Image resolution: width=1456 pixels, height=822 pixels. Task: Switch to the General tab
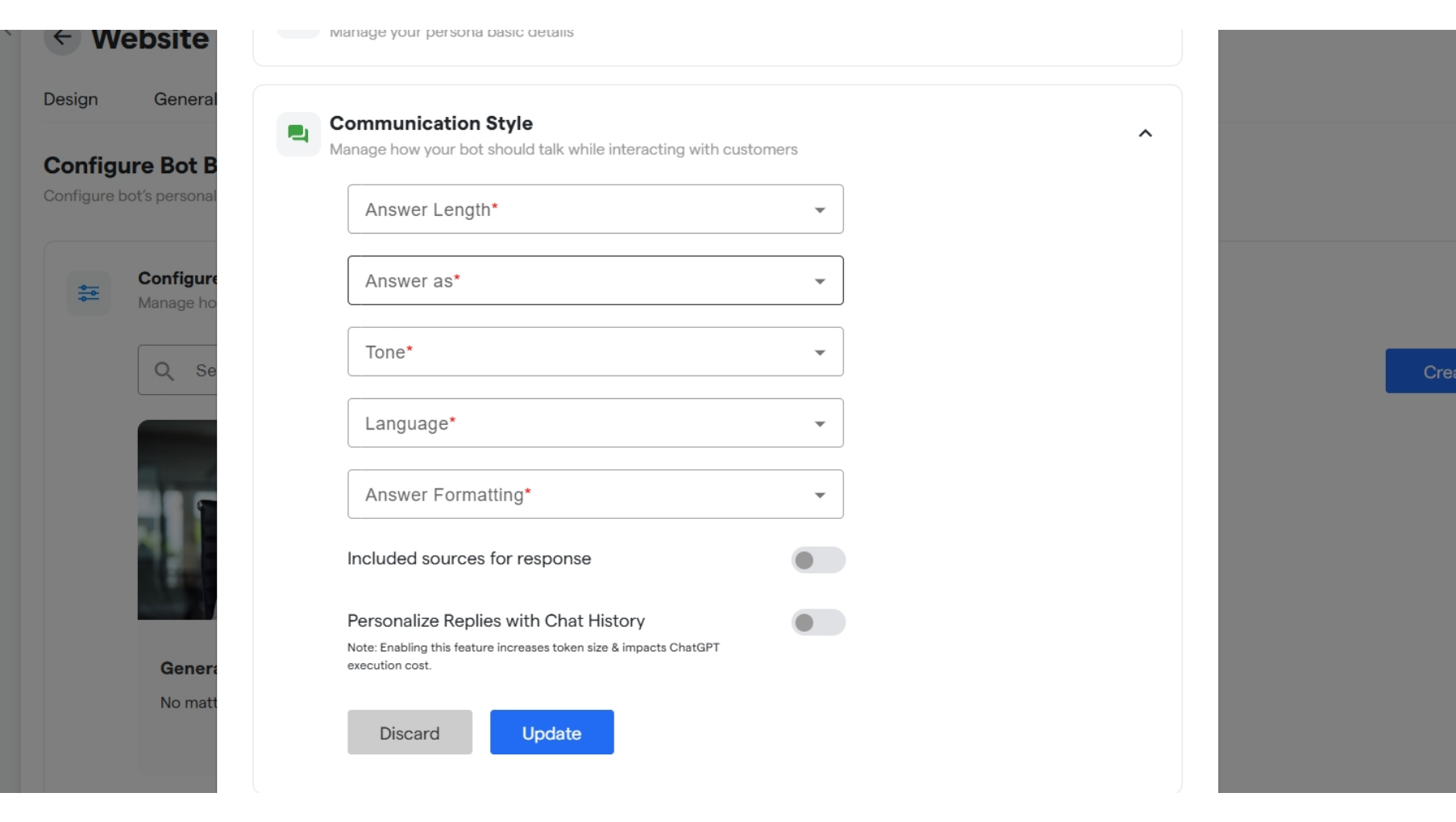click(185, 99)
